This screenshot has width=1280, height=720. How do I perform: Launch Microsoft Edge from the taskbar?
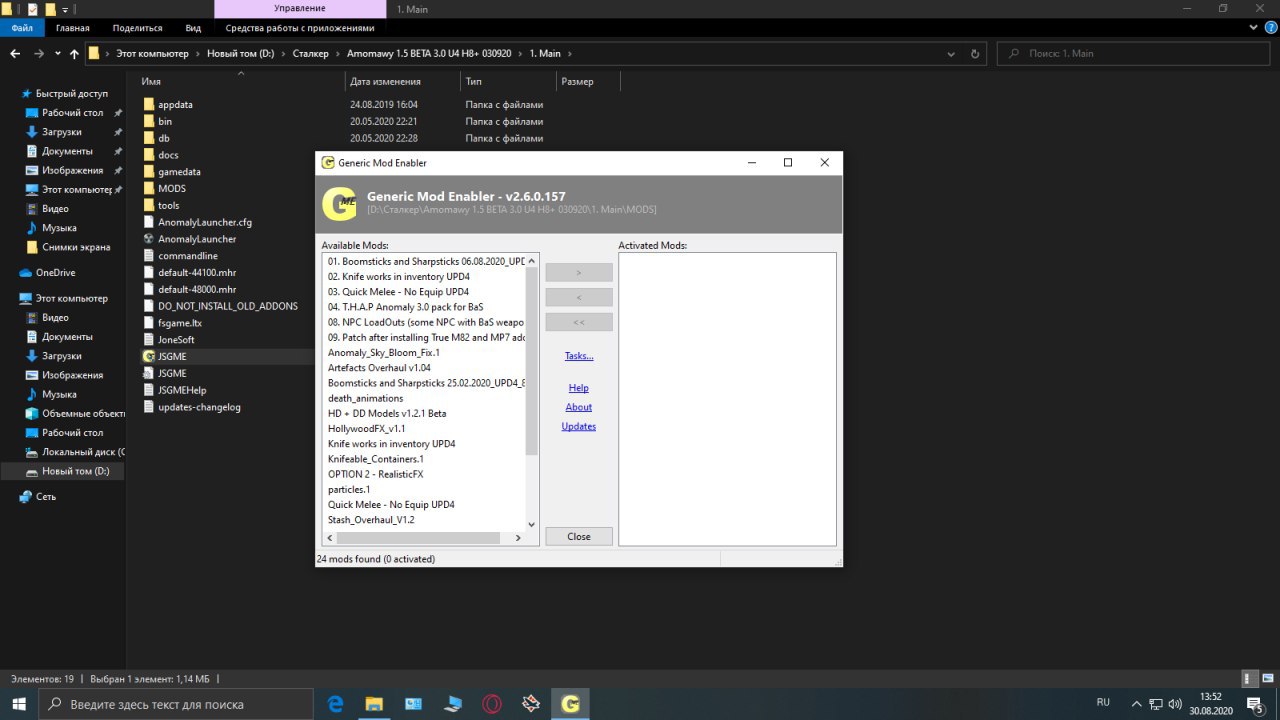pyautogui.click(x=335, y=704)
